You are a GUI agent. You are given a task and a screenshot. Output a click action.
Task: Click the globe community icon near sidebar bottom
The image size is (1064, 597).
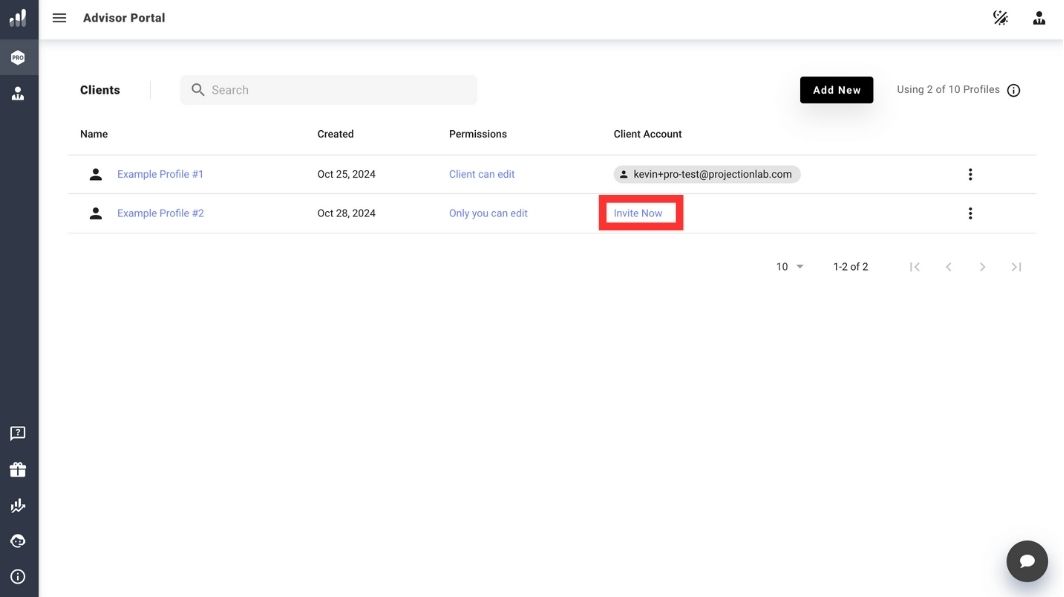17,540
